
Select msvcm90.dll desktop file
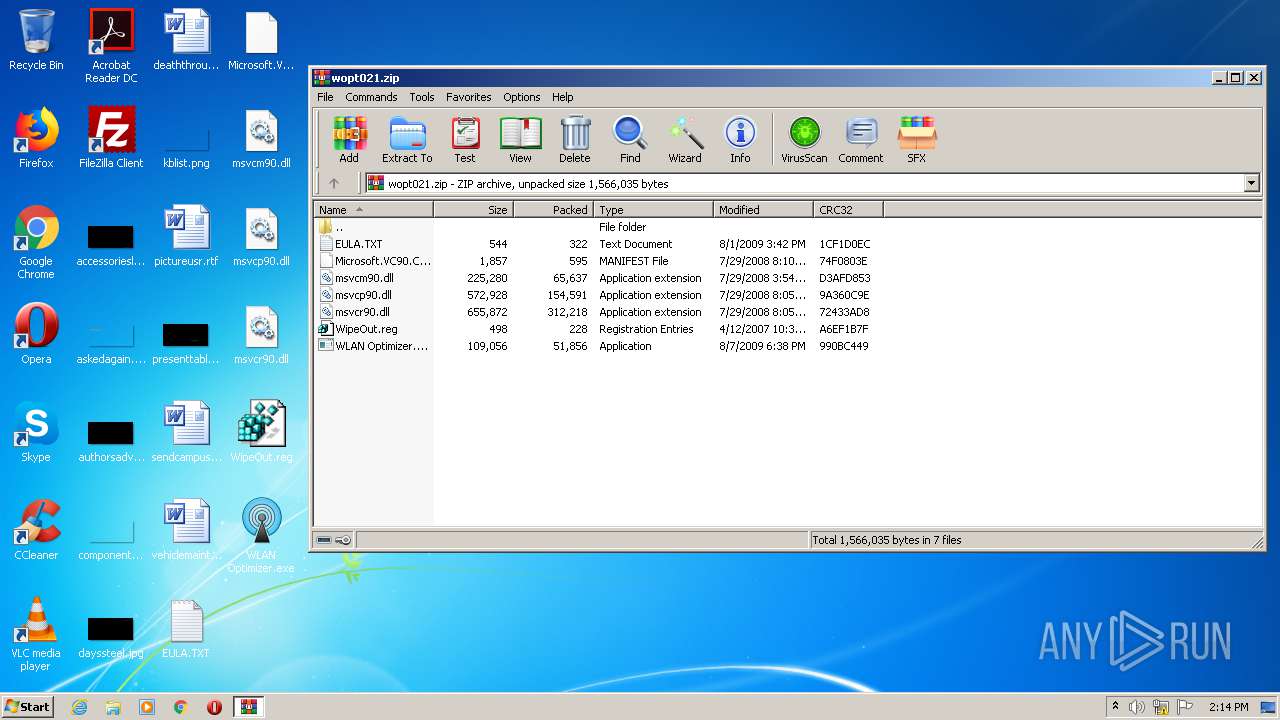261,139
